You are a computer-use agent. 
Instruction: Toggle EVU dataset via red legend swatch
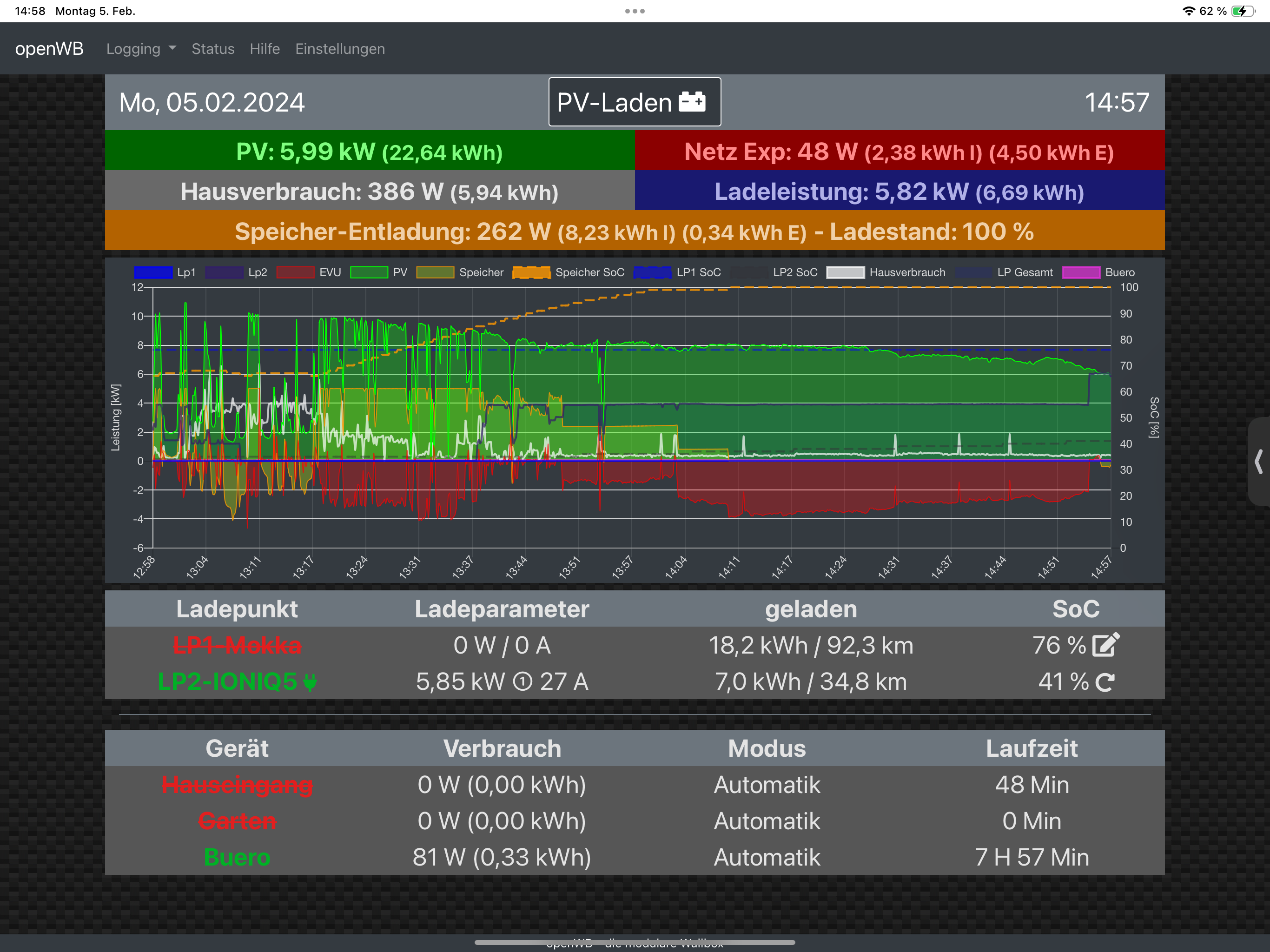click(295, 272)
